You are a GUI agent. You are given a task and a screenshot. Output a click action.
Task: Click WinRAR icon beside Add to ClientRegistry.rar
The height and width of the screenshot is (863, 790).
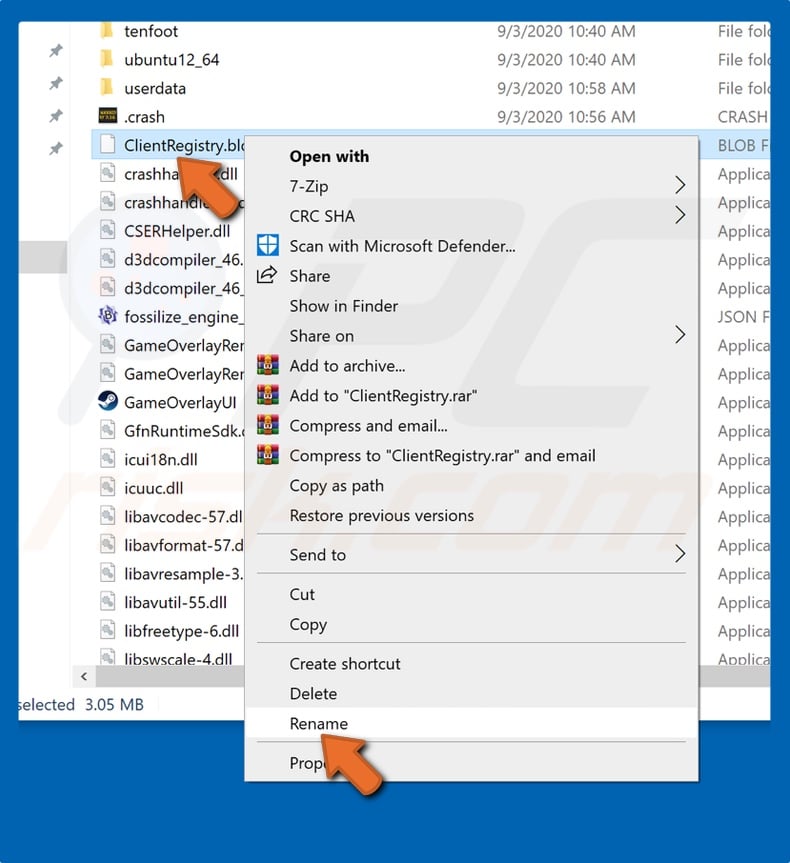(268, 394)
